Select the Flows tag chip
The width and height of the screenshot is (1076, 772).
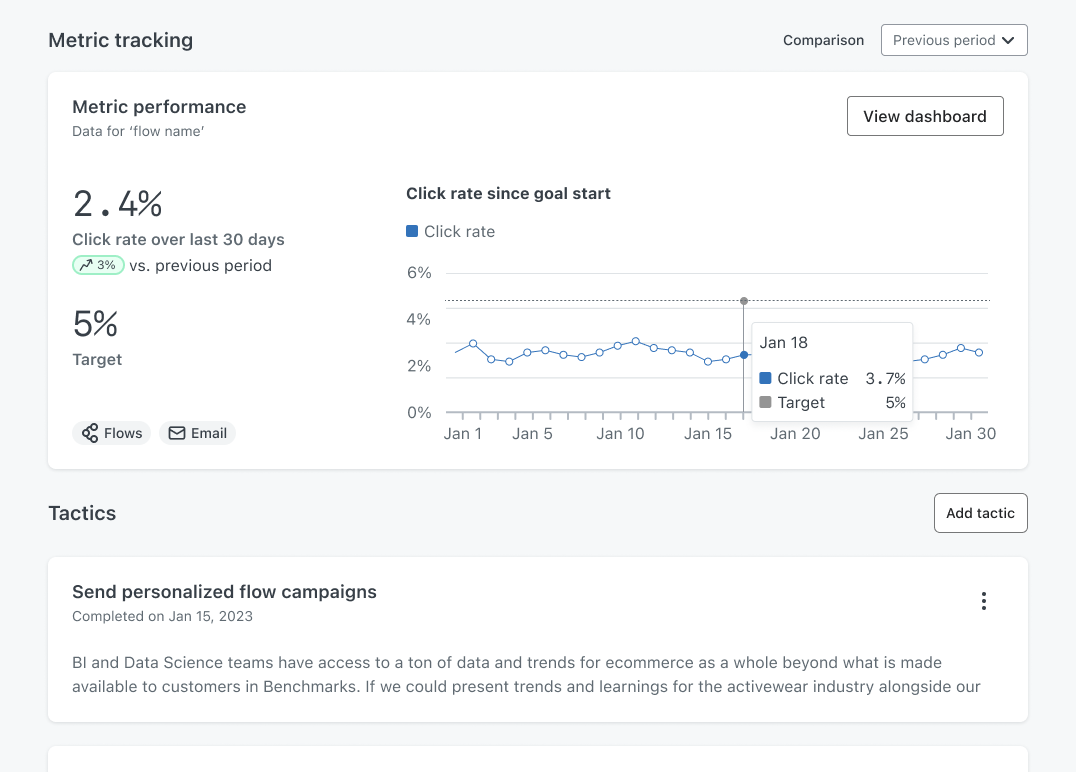click(x=111, y=433)
